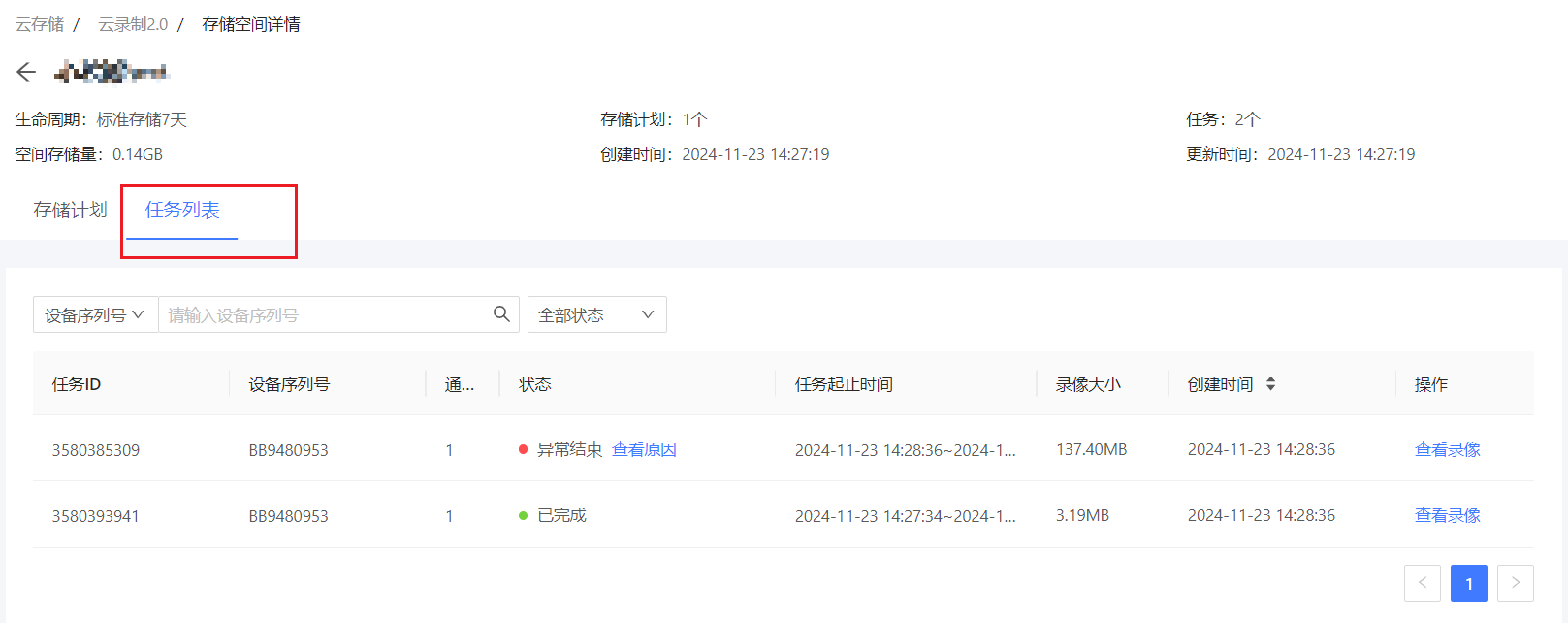Switch to 存储计划 tab
This screenshot has width=1568, height=623.
click(x=70, y=211)
